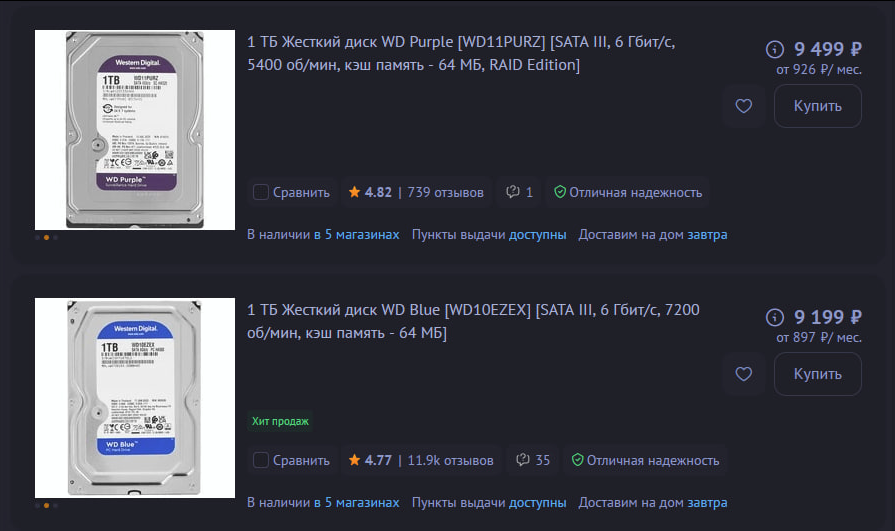
Task: Click the 4.82 star rating
Action: (x=370, y=192)
